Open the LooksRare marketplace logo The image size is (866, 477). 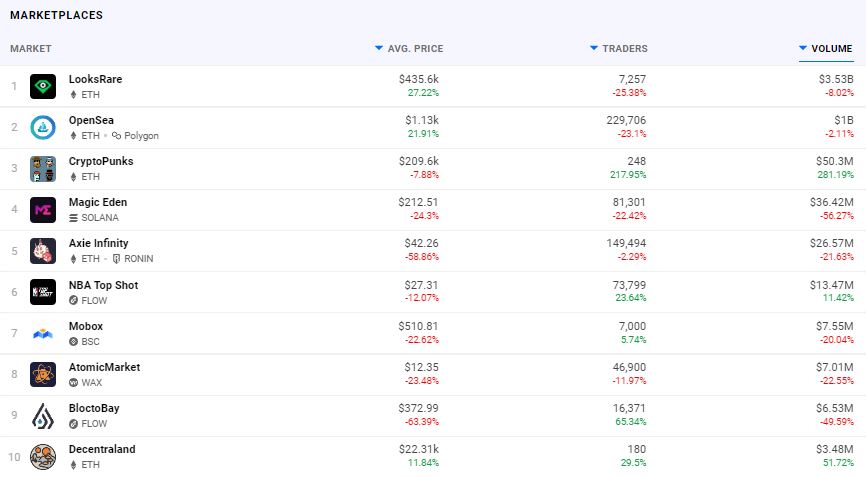pos(43,86)
